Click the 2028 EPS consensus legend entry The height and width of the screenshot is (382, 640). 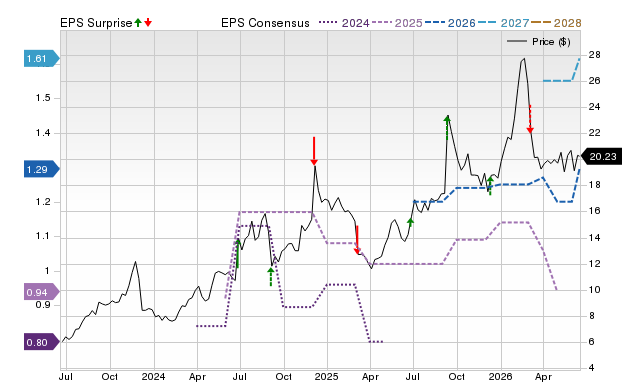point(556,23)
